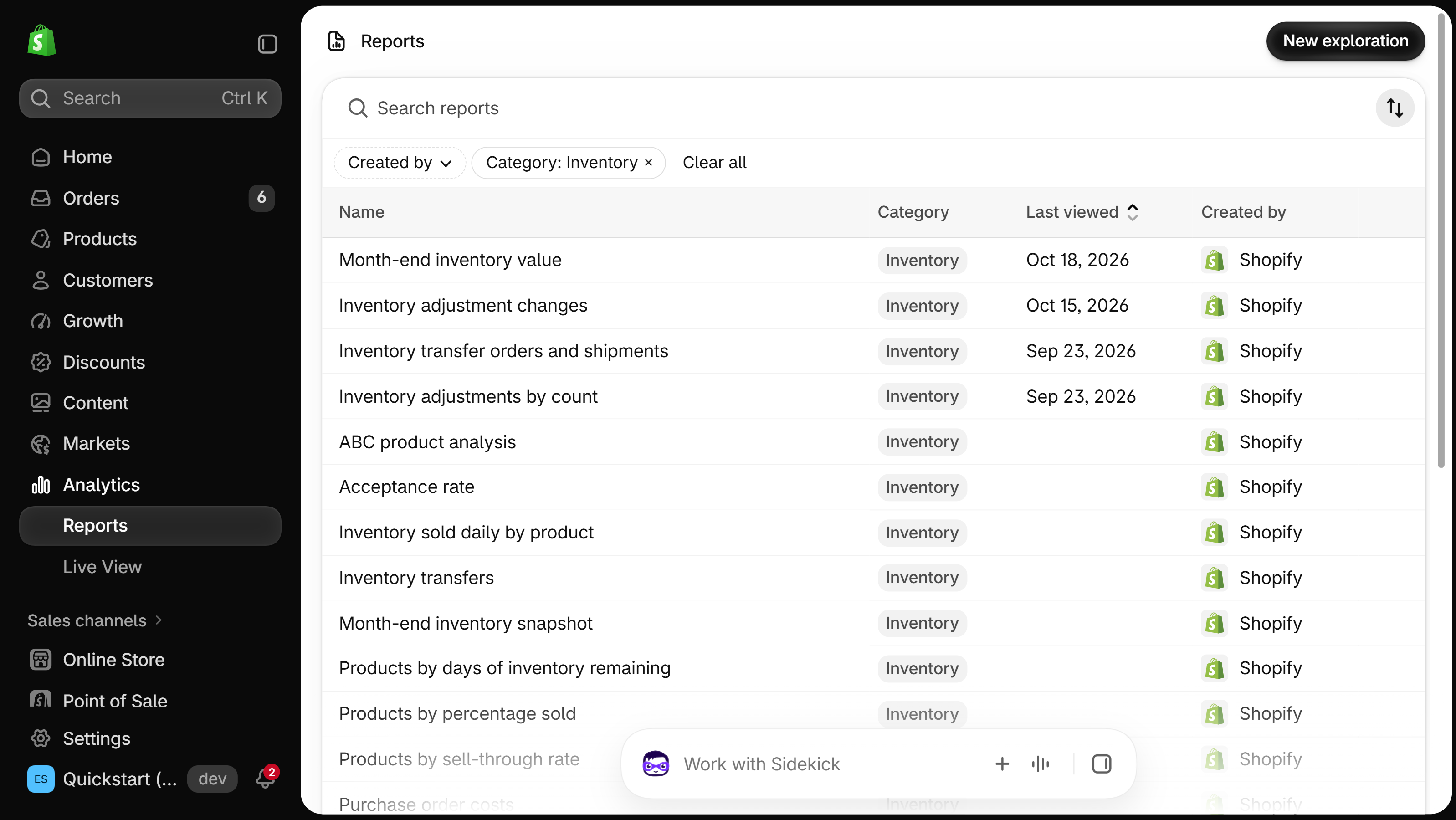
Task: Open Reports in the sidebar
Action: (150, 526)
